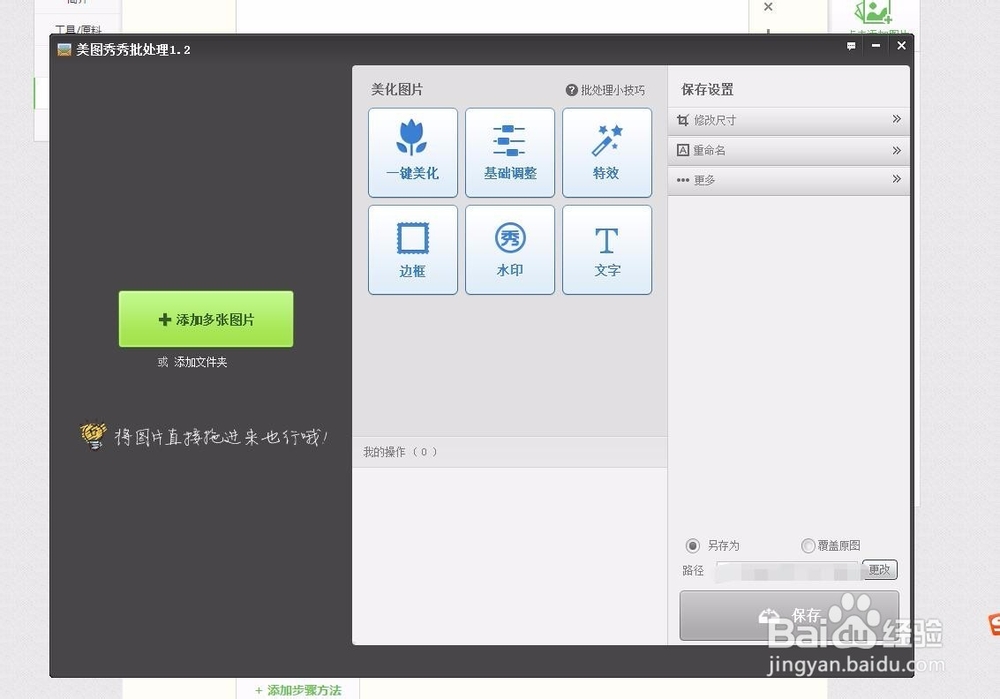Viewport: 1000px width, 699px height.
Task: Click the 添加多张图片 green button
Action: pyautogui.click(x=205, y=318)
